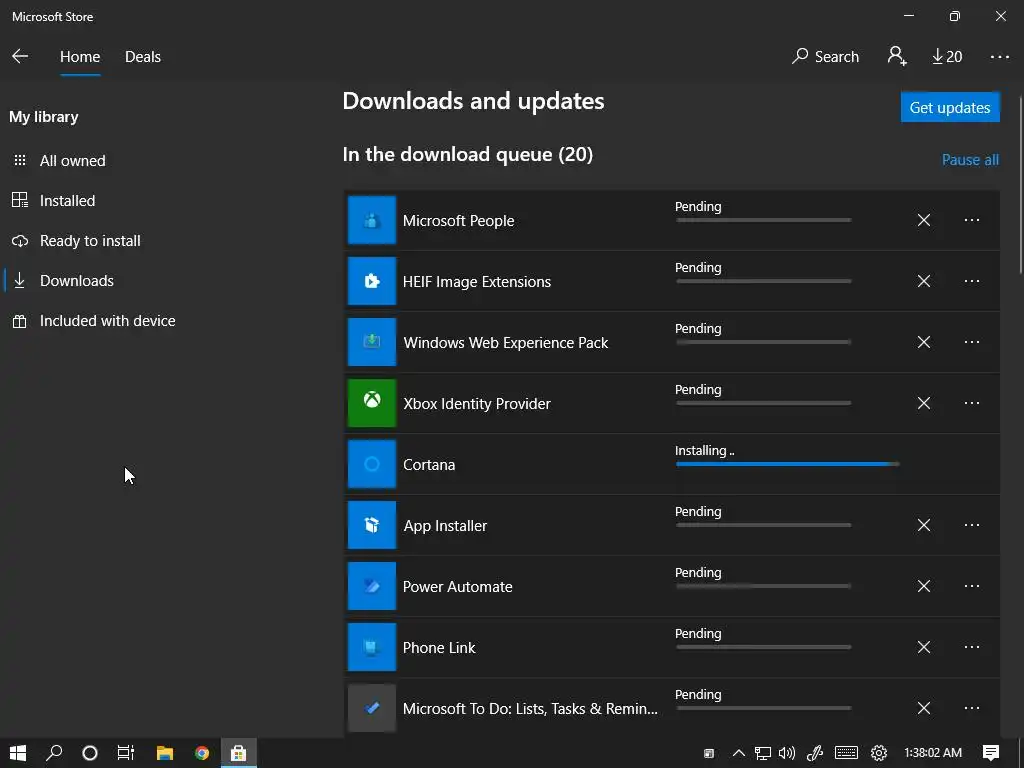Screen dimensions: 1024x768
Task: Click the Windows Web Experience Pack name
Action: (505, 343)
